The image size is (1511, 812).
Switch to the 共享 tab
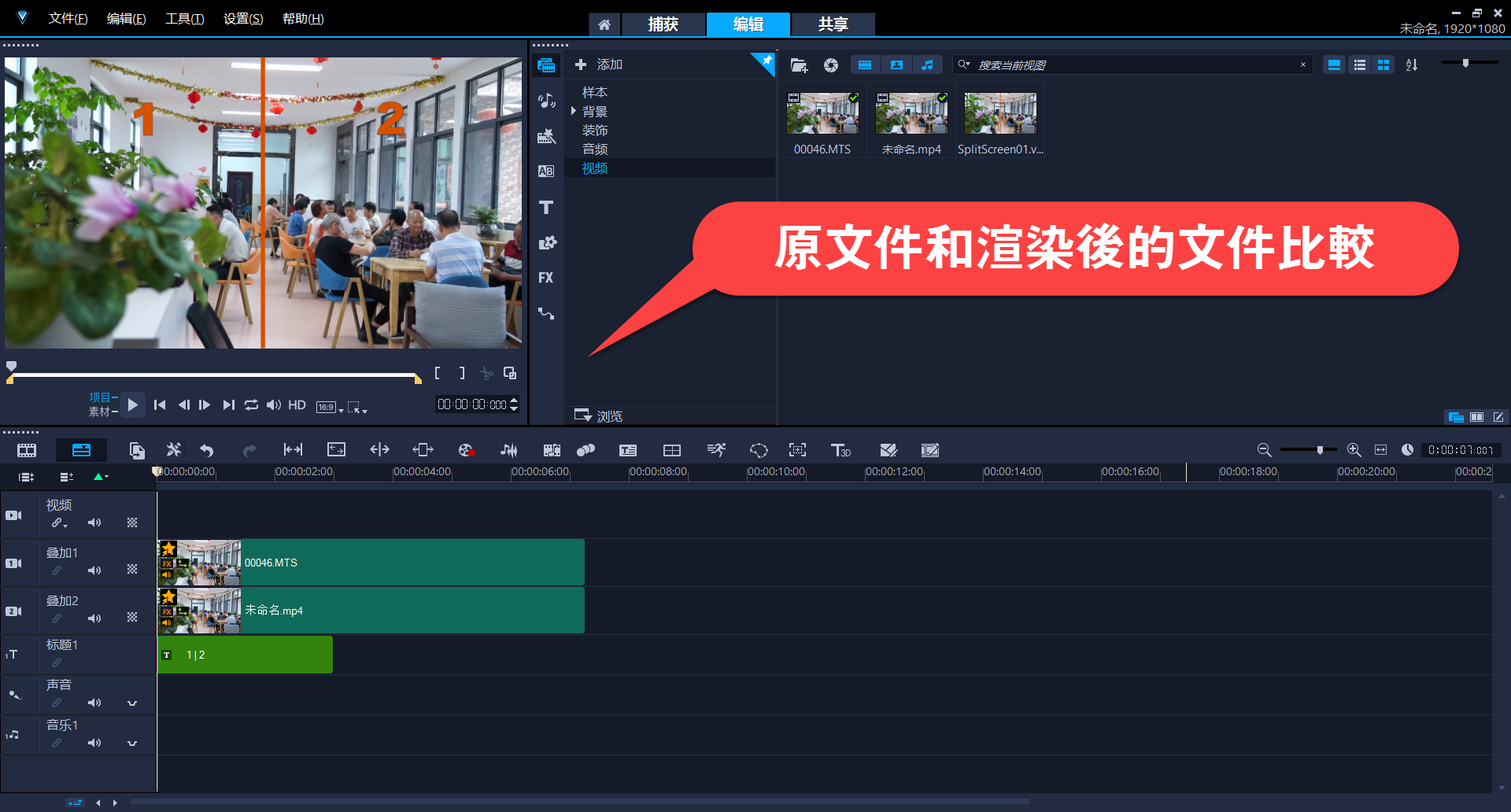point(833,24)
